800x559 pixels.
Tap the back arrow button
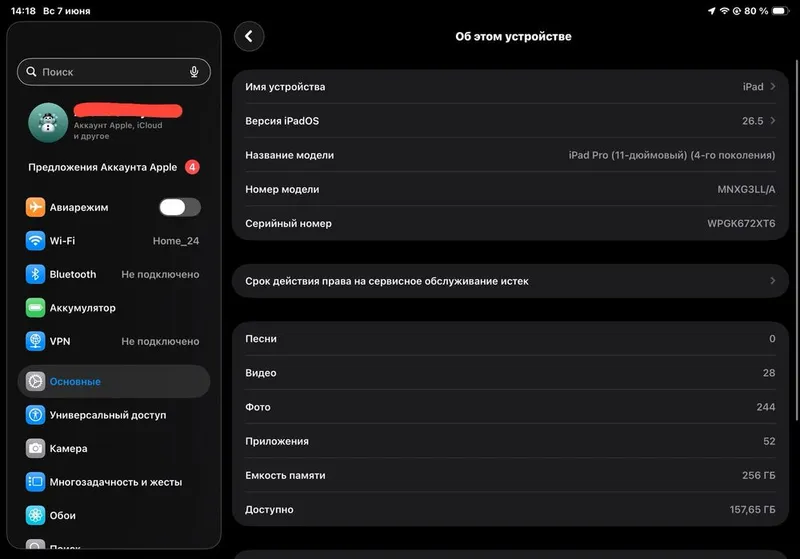(249, 36)
